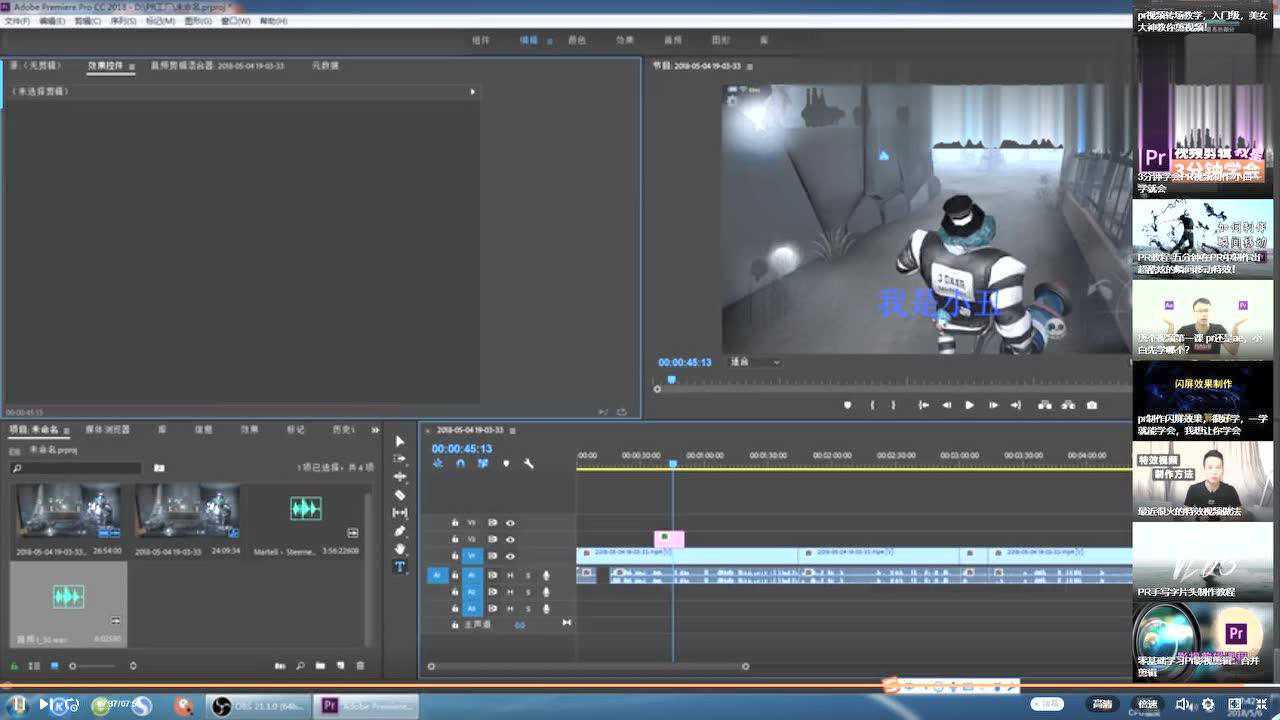The height and width of the screenshot is (720, 1280).
Task: Expand the arrow beside (未选择剪辑)
Action: click(473, 92)
